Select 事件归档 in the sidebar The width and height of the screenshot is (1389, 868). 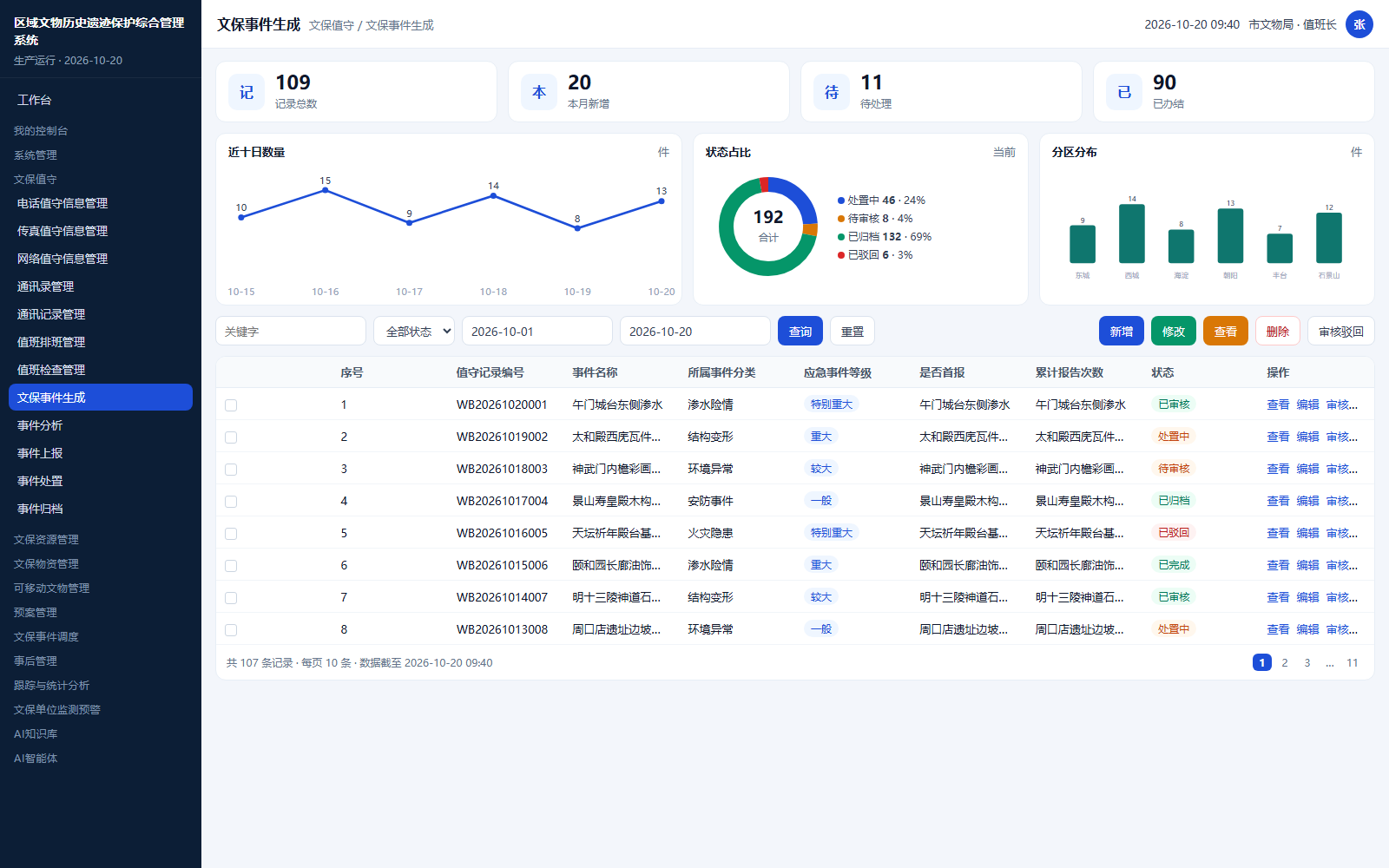pyautogui.click(x=101, y=509)
